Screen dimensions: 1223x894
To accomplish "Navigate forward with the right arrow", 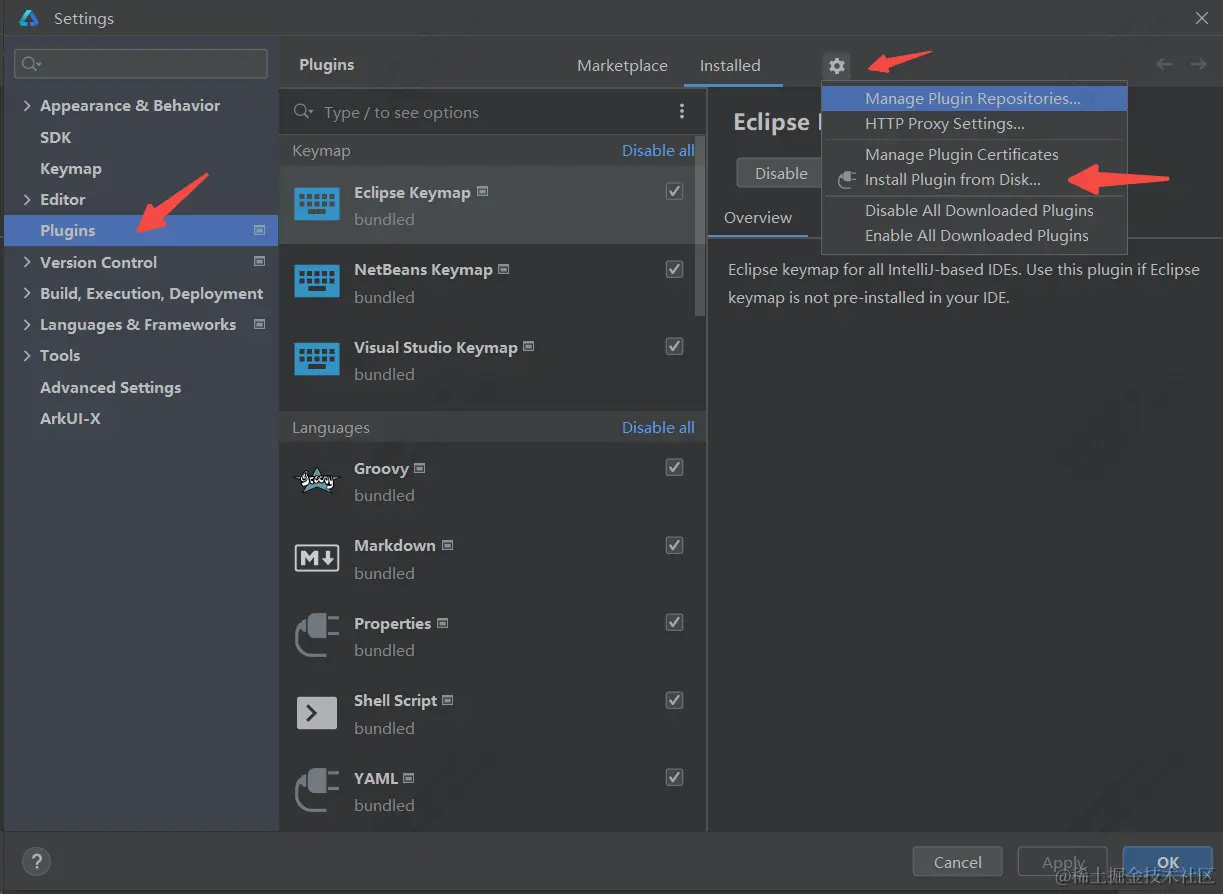I will (1198, 64).
